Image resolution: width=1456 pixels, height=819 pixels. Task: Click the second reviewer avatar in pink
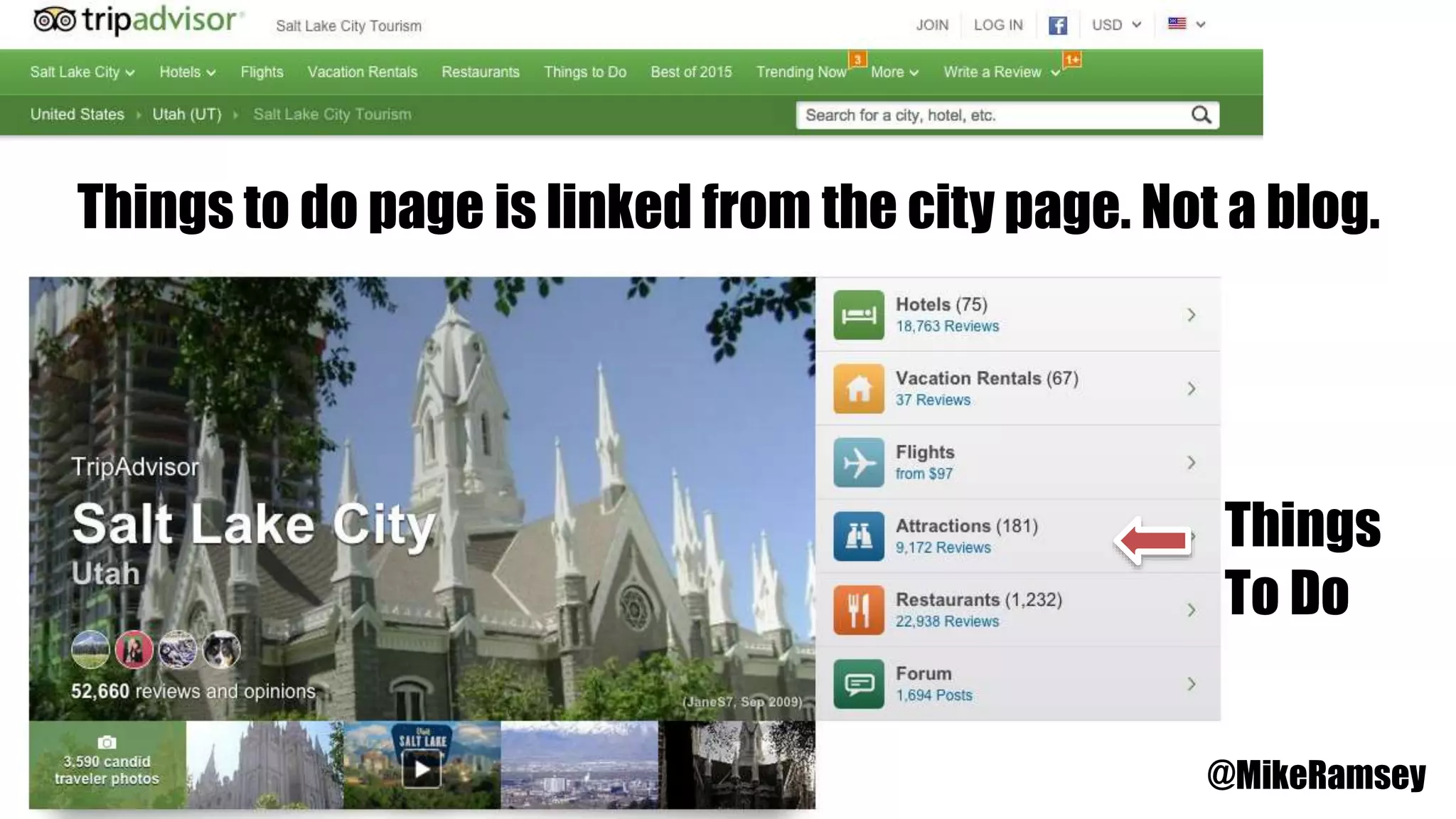pos(134,650)
